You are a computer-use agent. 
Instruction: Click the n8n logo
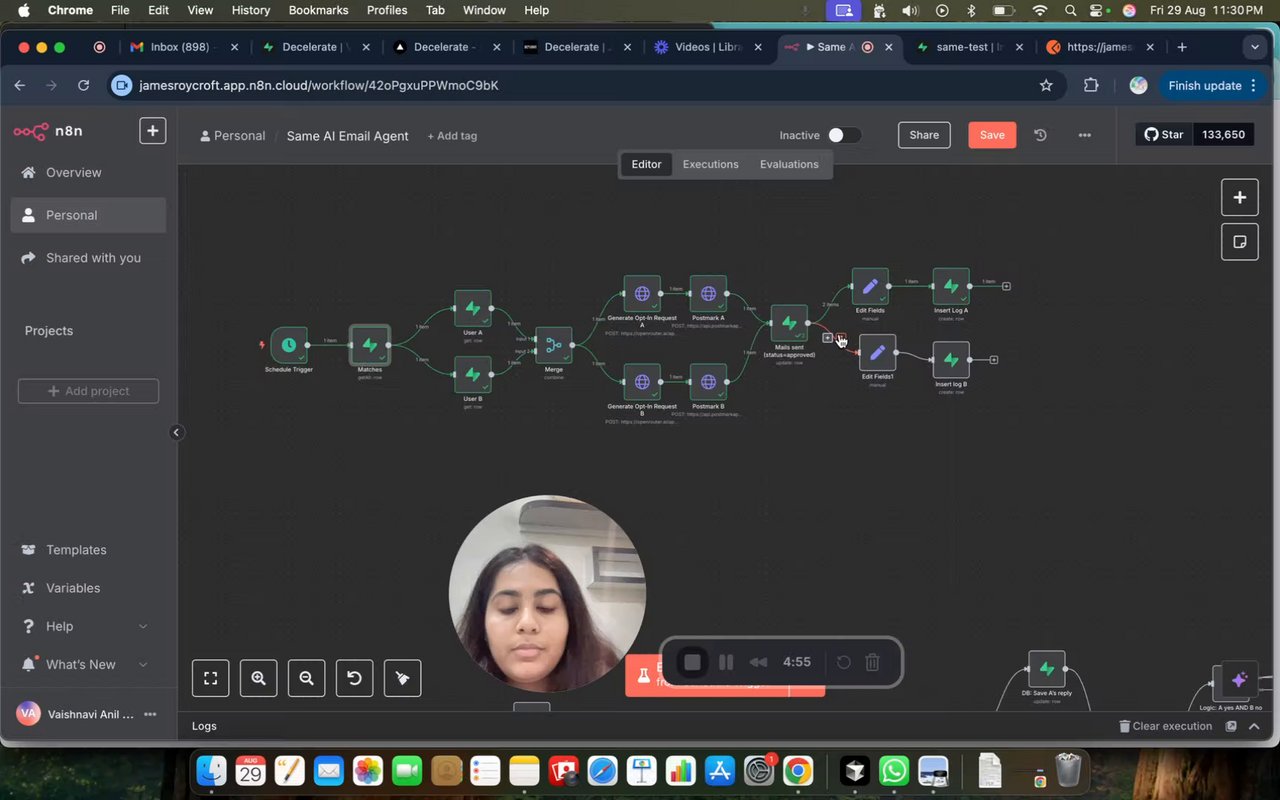[48, 131]
